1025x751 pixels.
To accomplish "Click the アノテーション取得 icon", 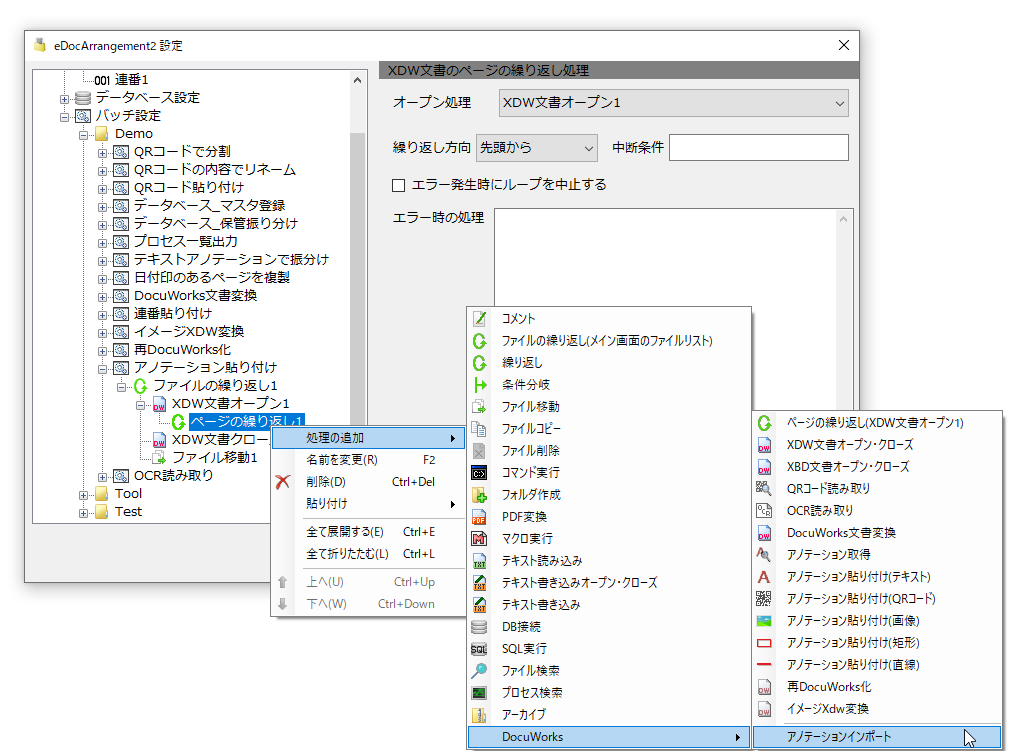I will point(764,555).
